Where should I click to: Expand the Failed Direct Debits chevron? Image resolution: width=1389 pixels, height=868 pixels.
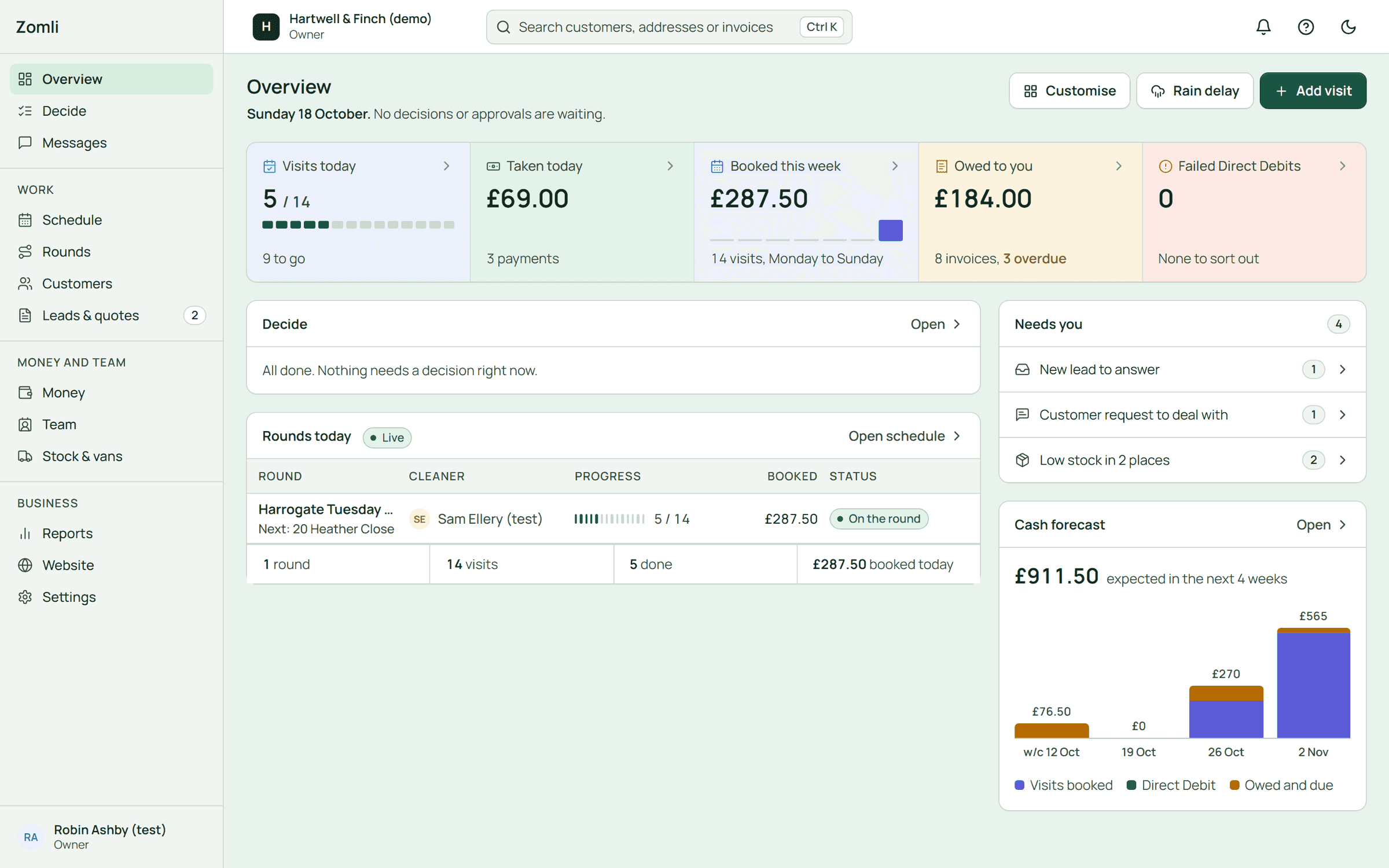[1343, 166]
